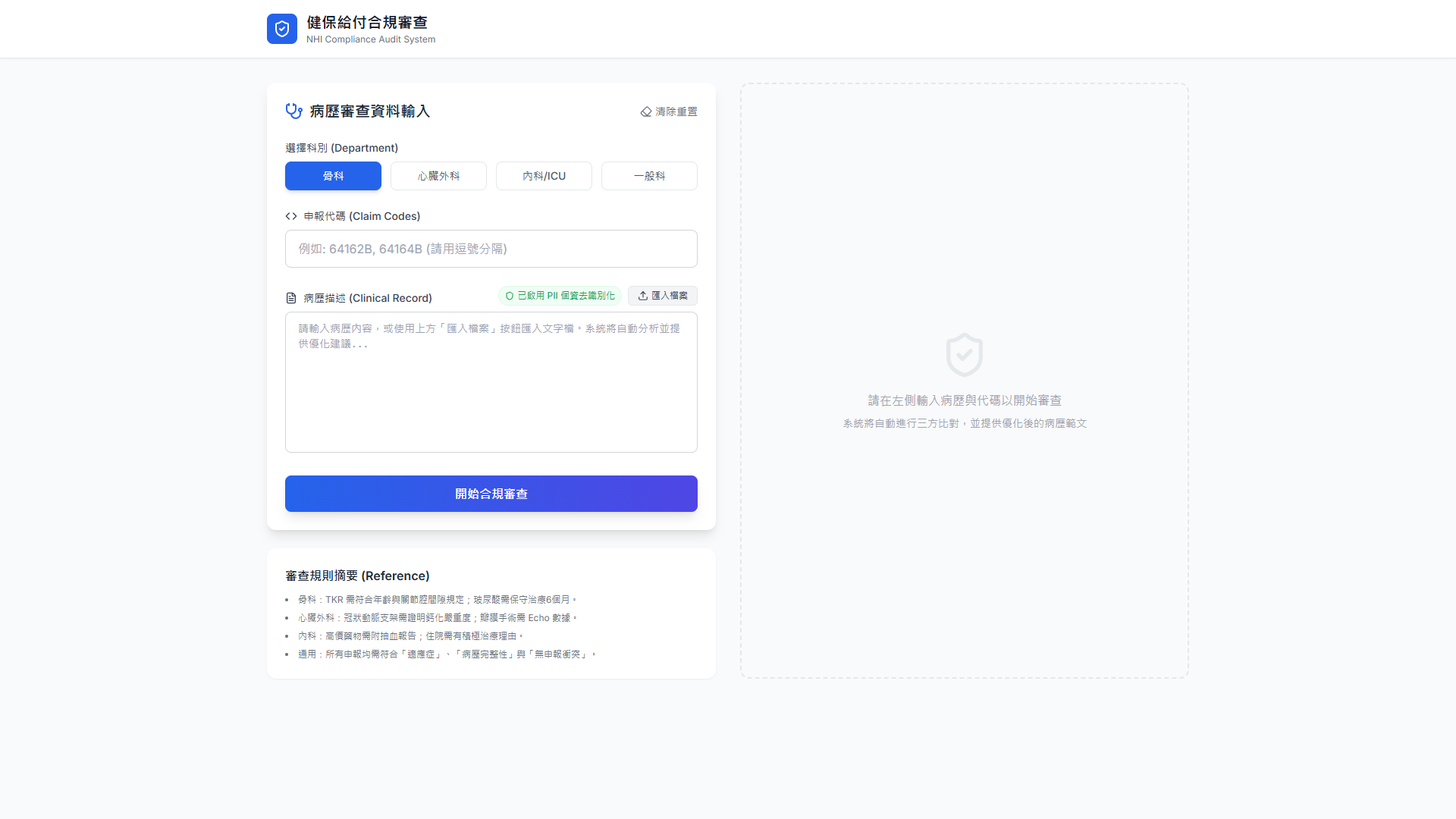This screenshot has height=819, width=1456.
Task: Click the large gray shield placeholder icon
Action: (964, 354)
